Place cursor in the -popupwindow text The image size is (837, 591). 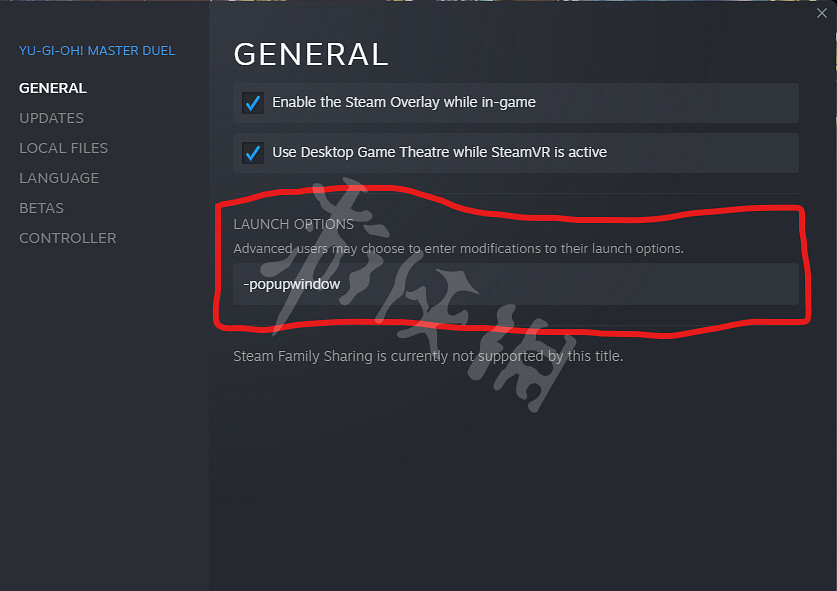[292, 284]
